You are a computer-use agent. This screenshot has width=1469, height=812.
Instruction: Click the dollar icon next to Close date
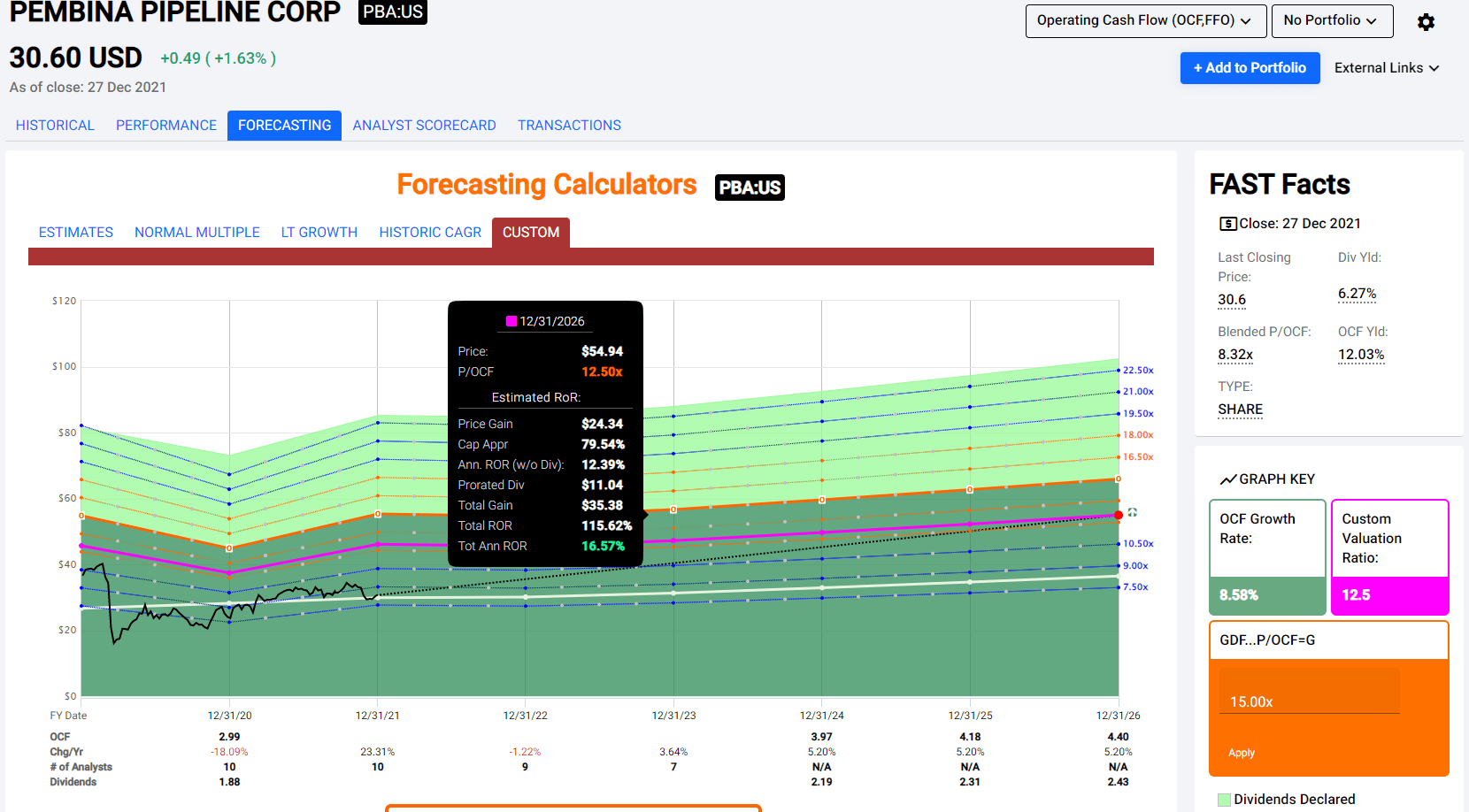point(1228,224)
